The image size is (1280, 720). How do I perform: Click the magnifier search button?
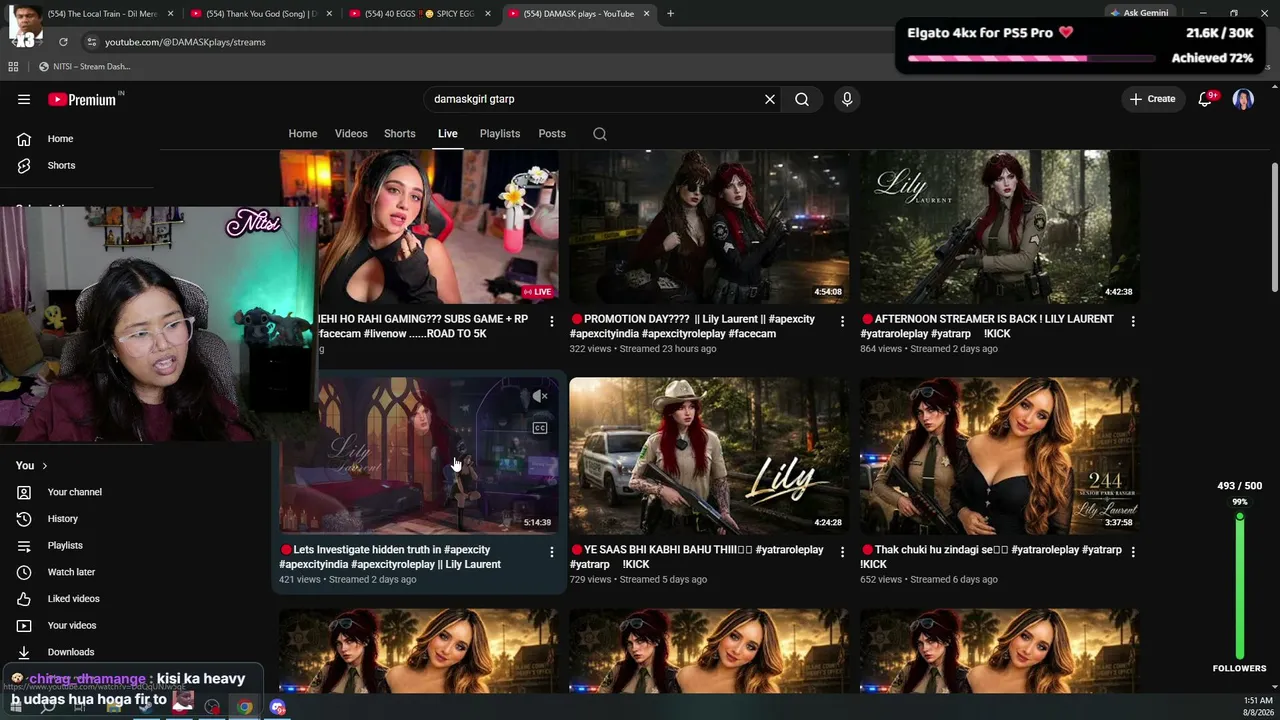pos(802,99)
